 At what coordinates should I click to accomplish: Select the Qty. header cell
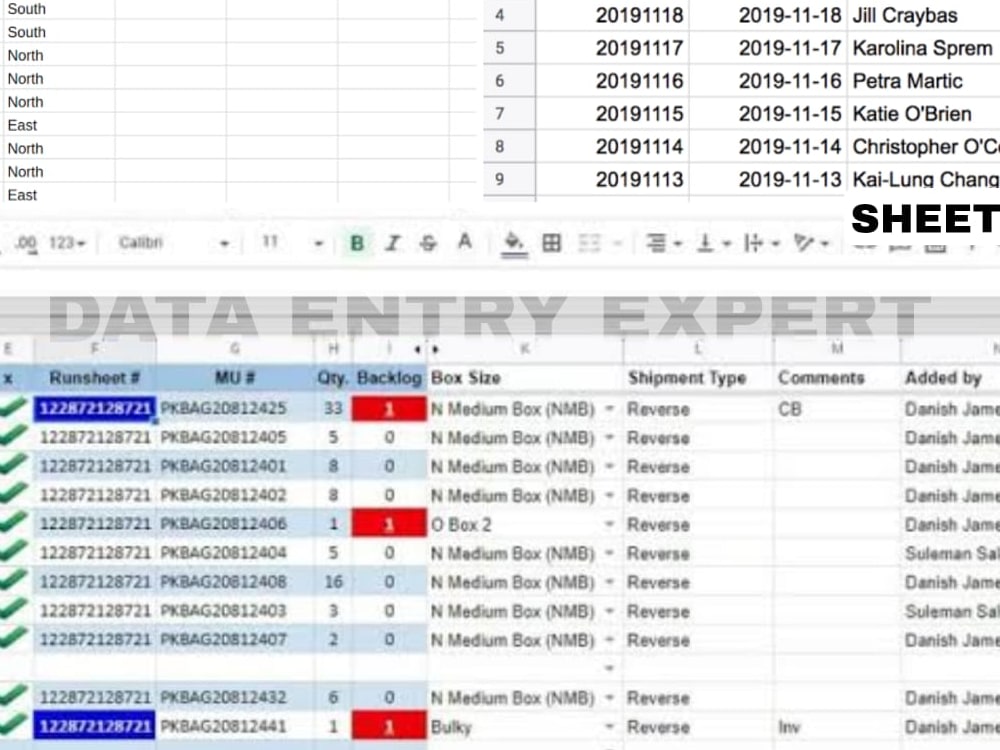(x=333, y=378)
